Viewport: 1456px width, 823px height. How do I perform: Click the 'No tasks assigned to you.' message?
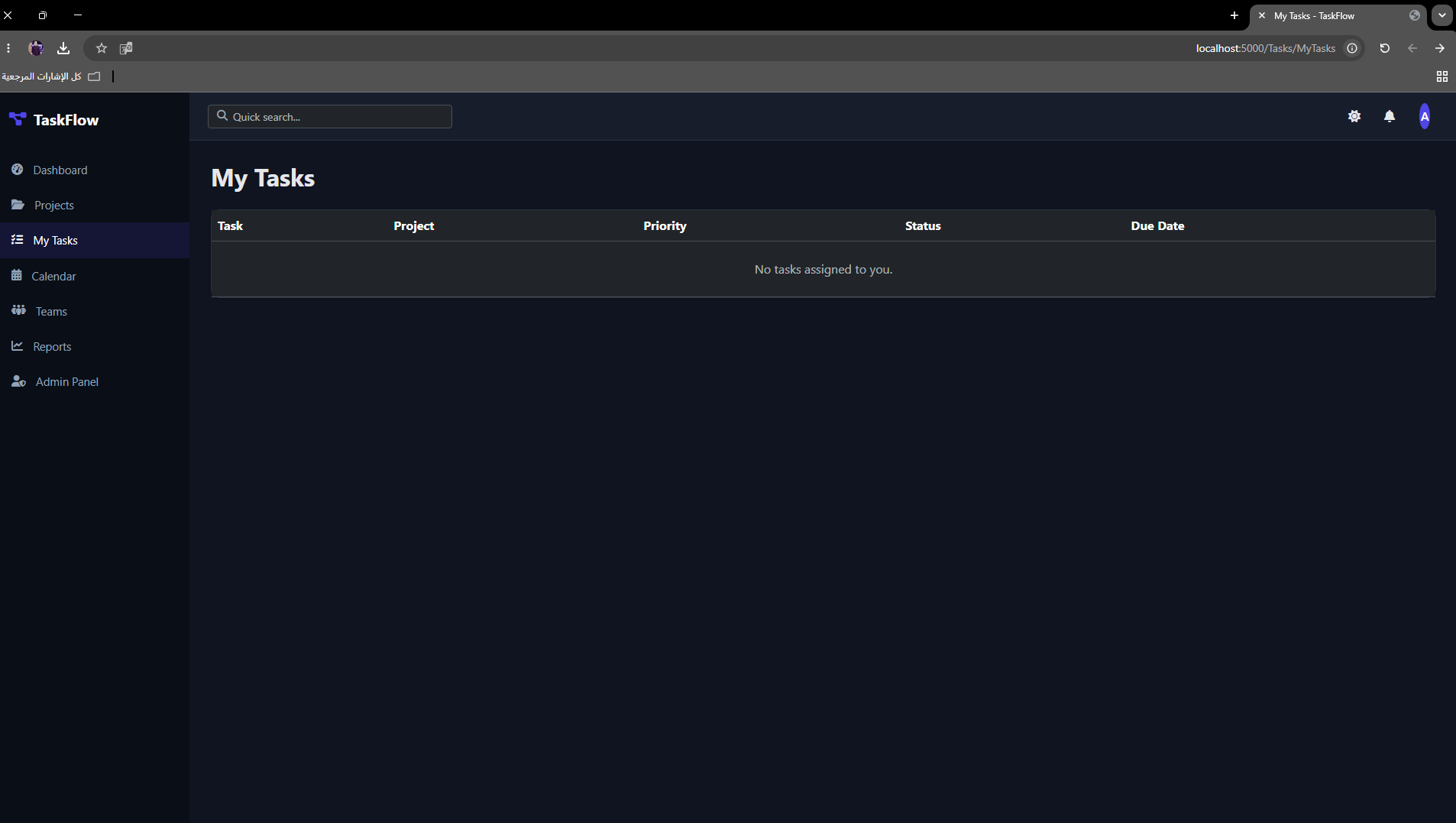823,269
